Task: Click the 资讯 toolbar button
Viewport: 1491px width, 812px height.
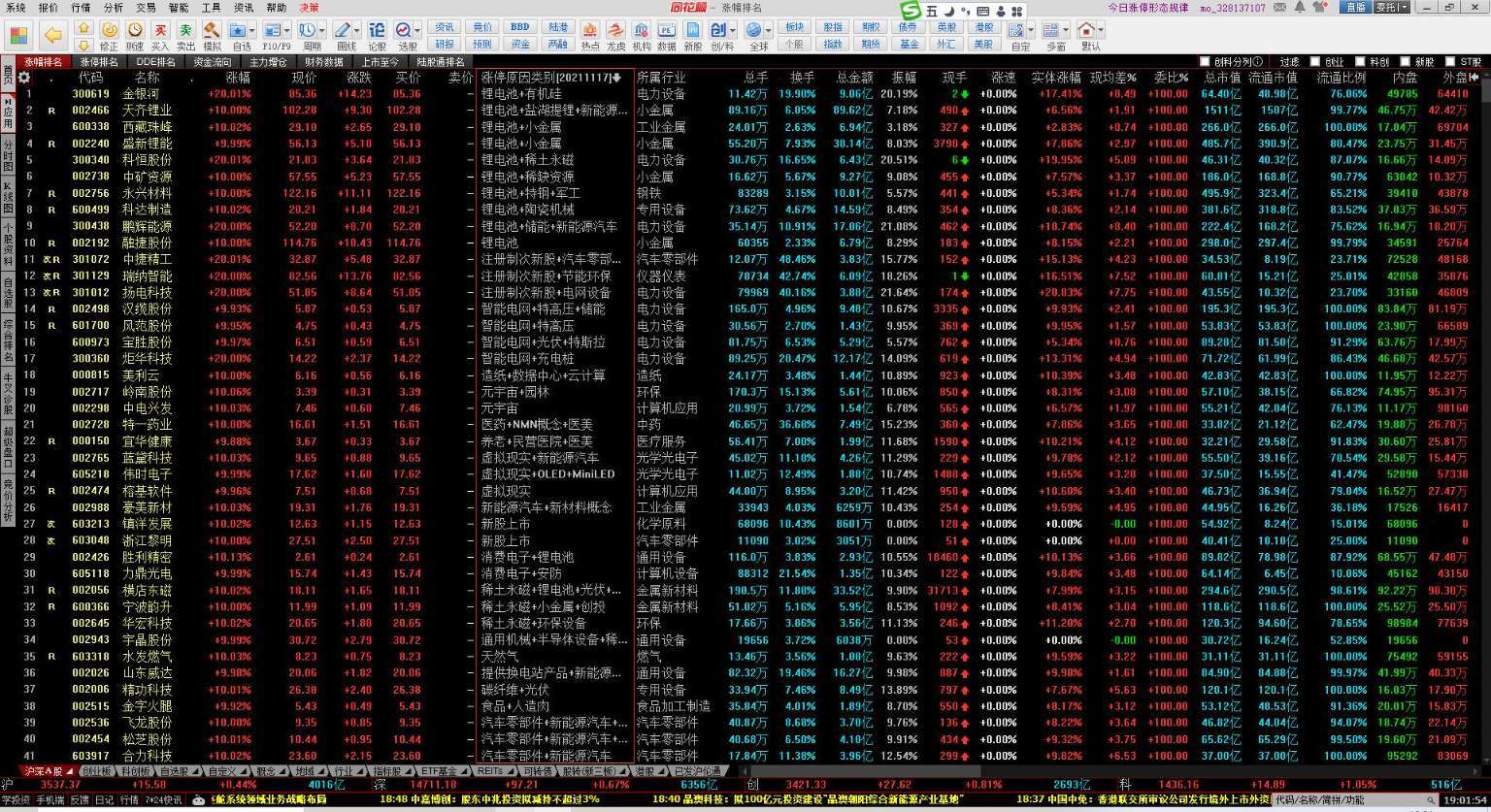Action: 445,27
